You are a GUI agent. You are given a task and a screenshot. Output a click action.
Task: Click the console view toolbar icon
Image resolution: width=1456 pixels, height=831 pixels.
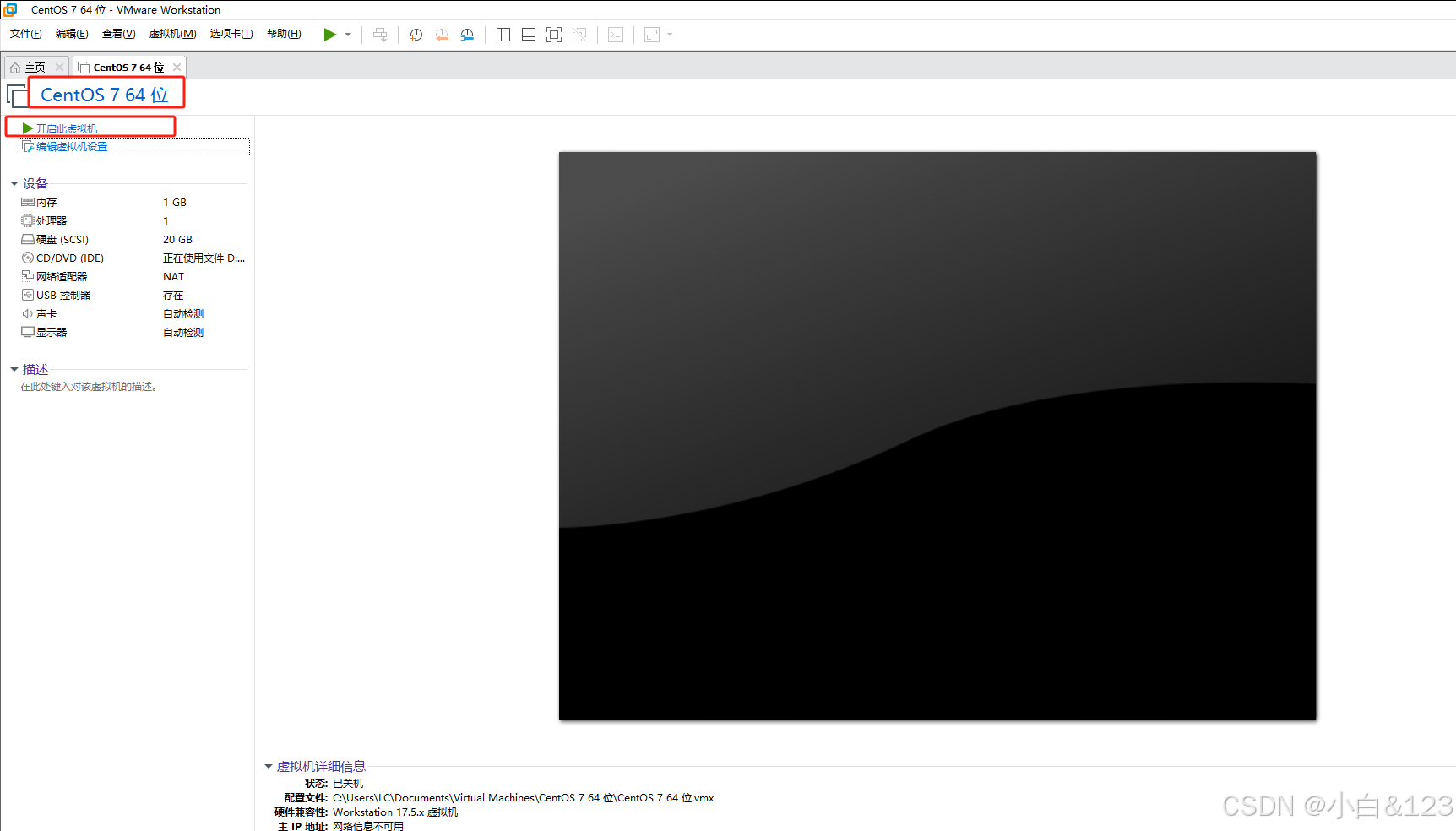(616, 35)
